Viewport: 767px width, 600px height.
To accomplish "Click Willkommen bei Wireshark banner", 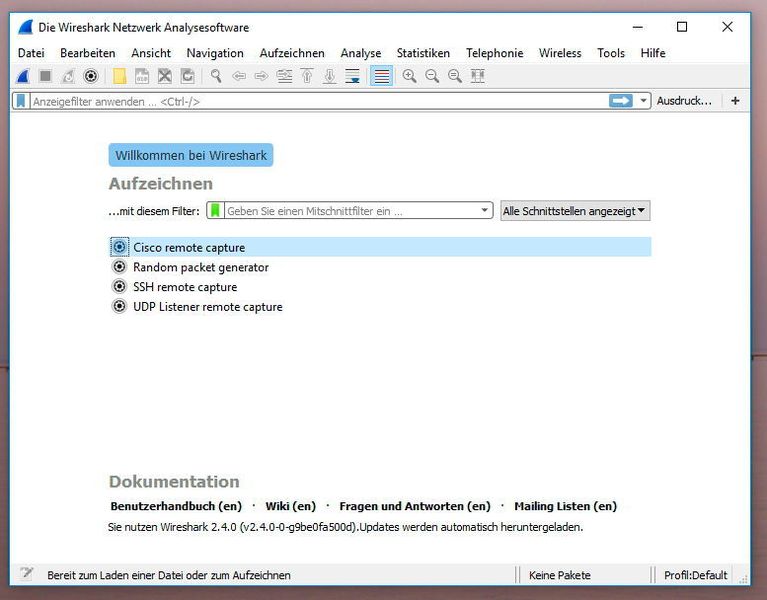I will click(191, 155).
